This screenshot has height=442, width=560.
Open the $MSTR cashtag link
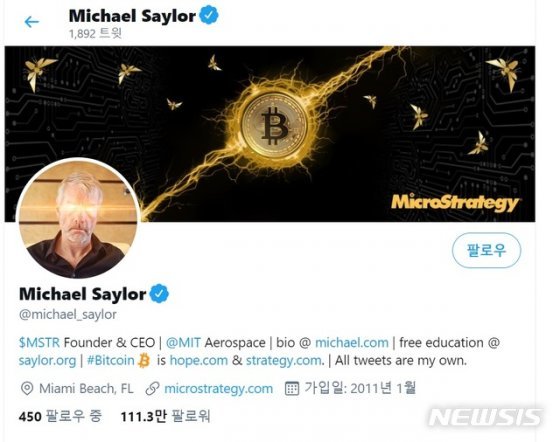click(39, 342)
